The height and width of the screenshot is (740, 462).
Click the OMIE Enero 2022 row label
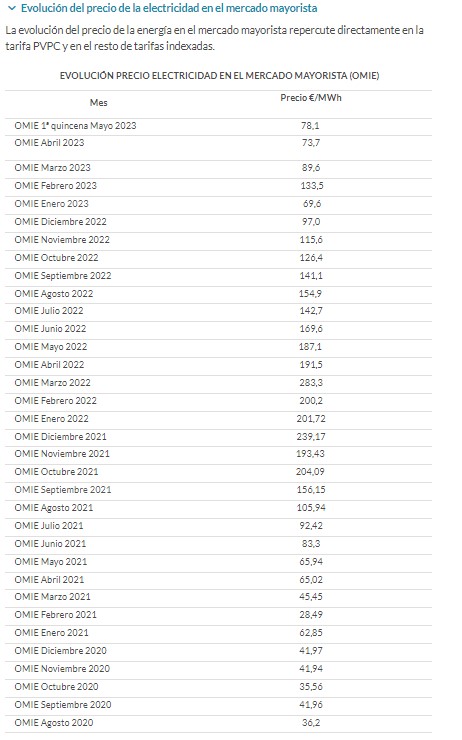point(51,419)
